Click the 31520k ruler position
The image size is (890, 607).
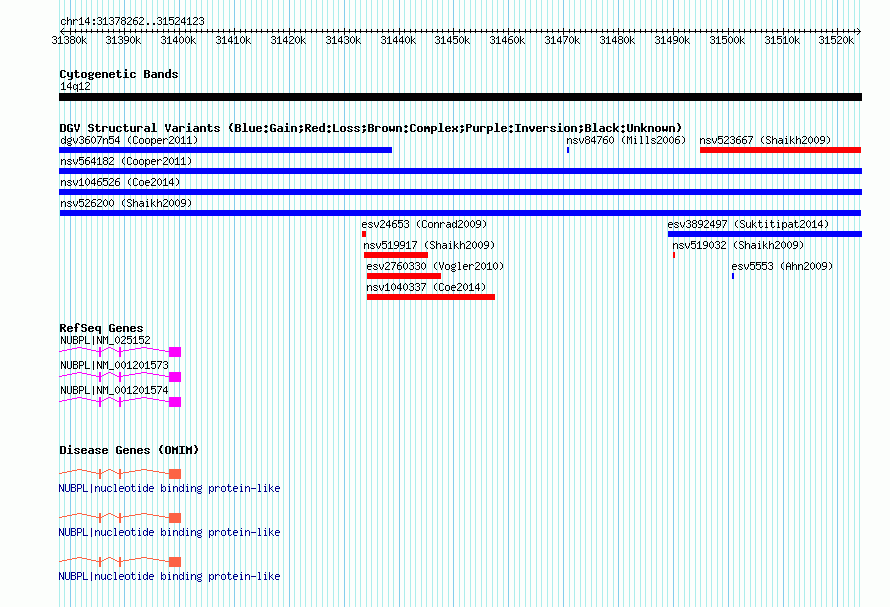pos(836,40)
